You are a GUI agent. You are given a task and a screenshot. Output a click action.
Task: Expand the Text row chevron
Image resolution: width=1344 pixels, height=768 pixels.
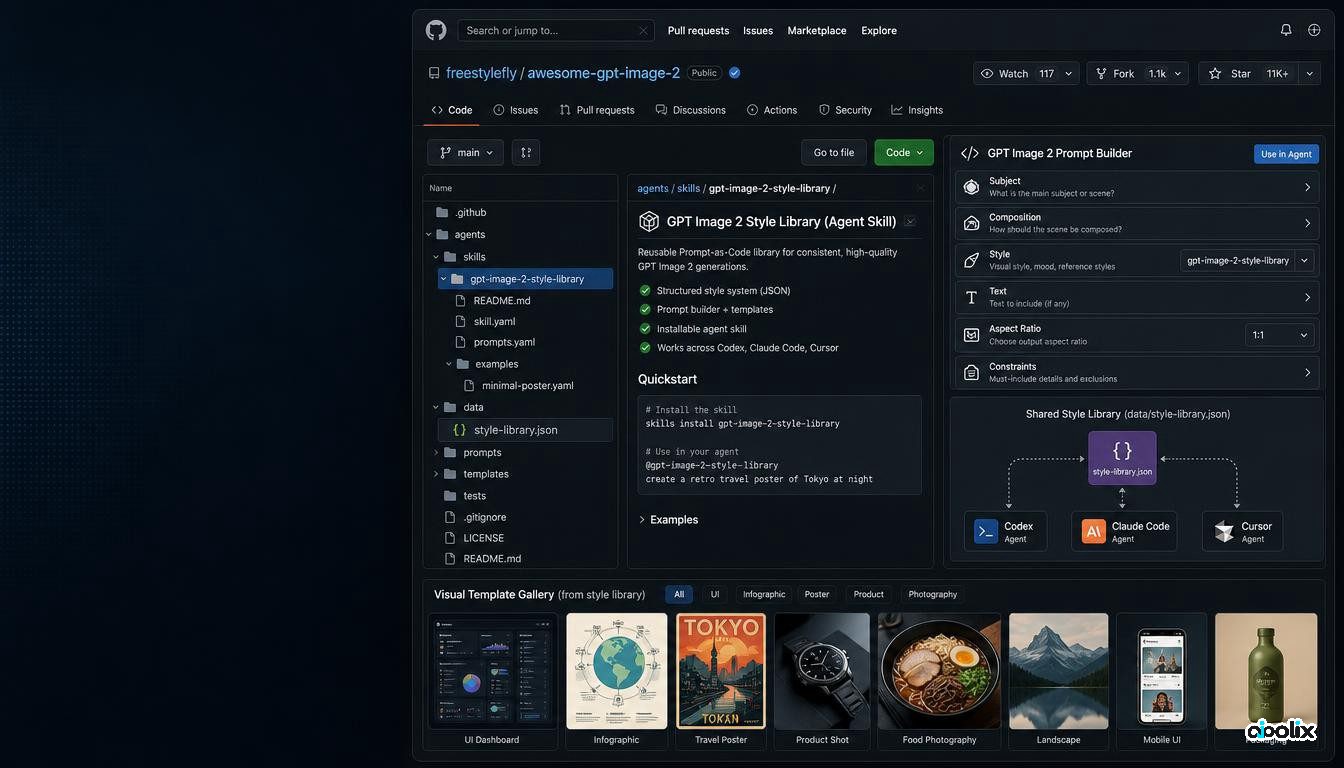click(x=1307, y=297)
